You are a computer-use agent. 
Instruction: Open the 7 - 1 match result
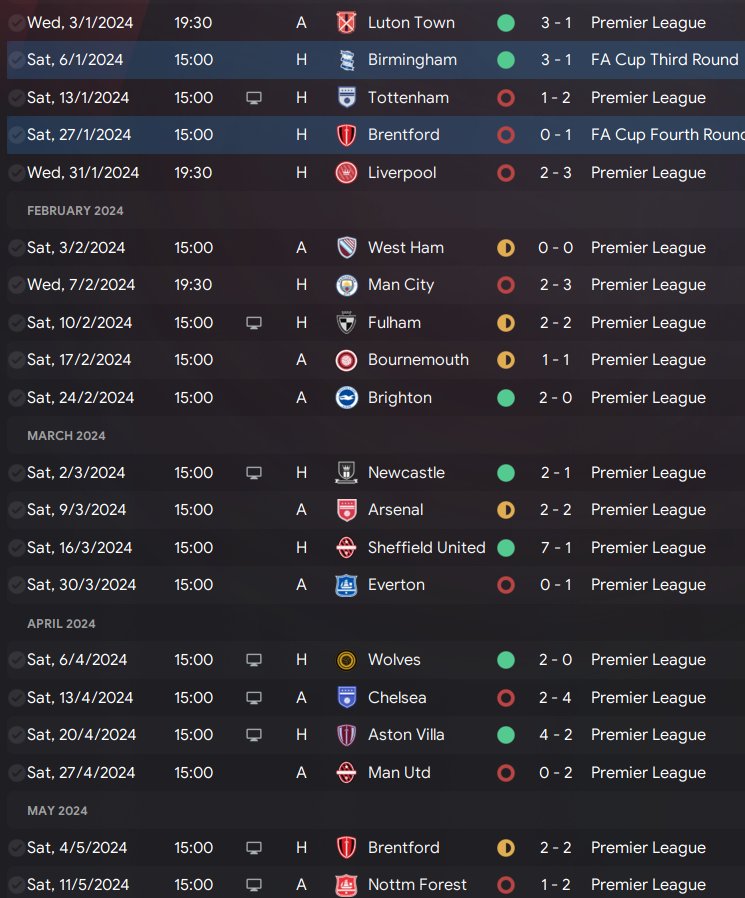pos(555,548)
